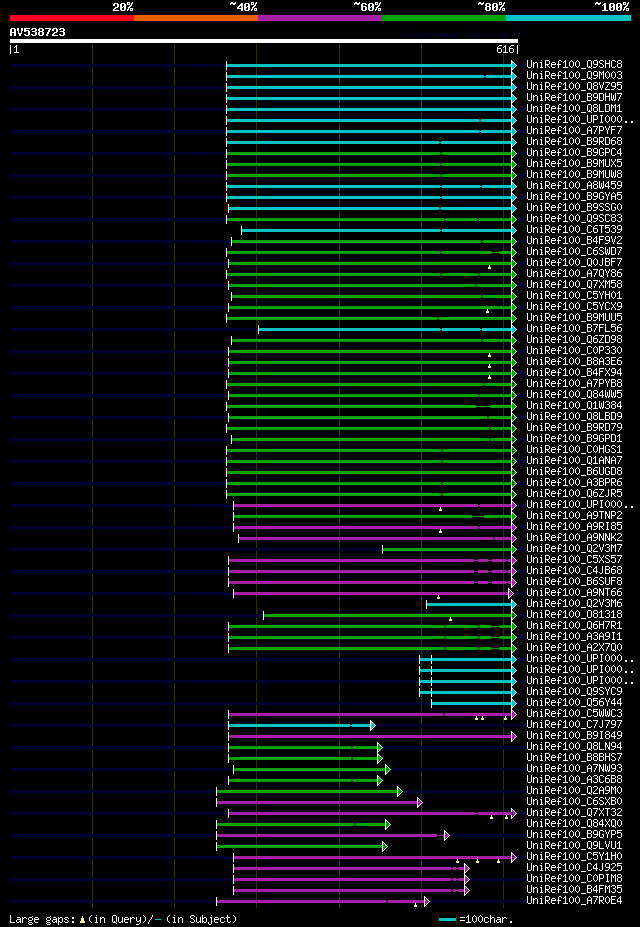Open the UniRef100_A7NW93 hit
Viewport: 640px width, 927px height.
click(574, 769)
